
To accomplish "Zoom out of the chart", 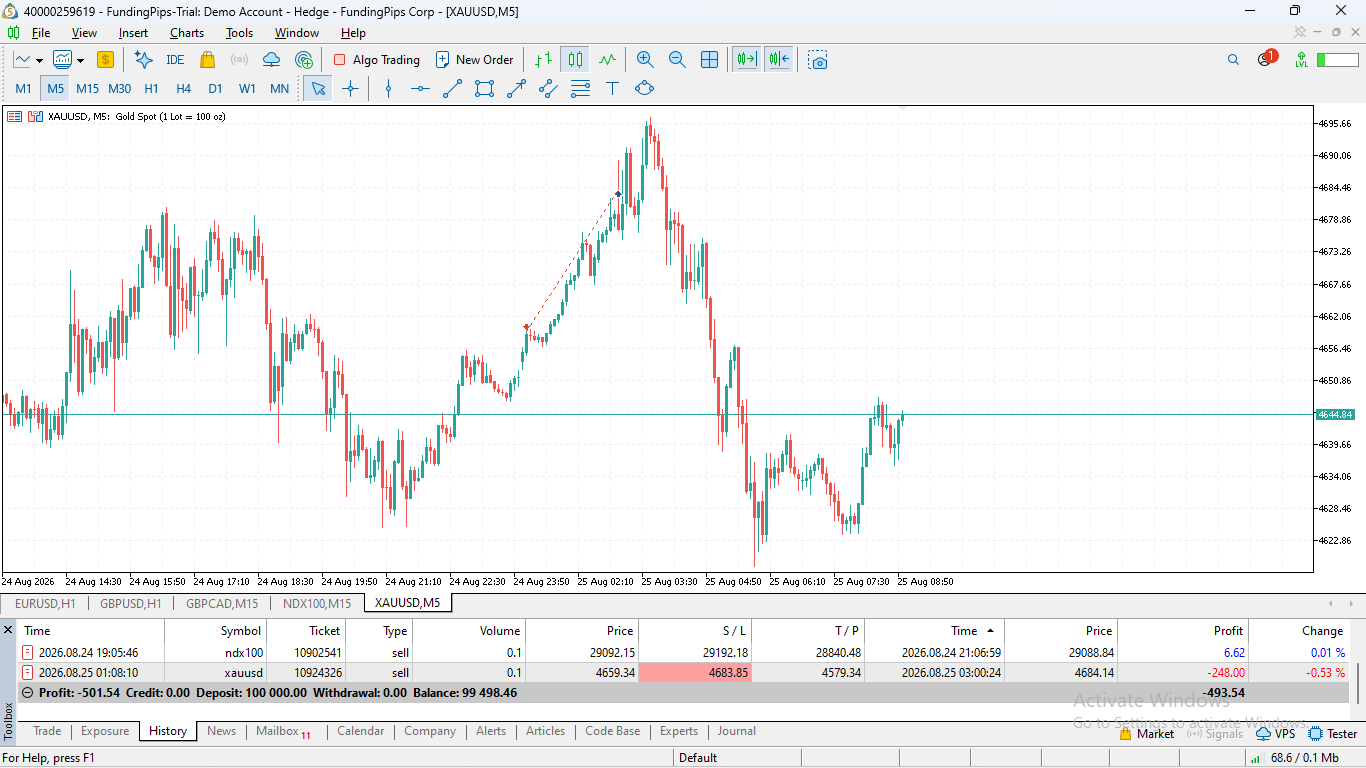I will tap(677, 60).
